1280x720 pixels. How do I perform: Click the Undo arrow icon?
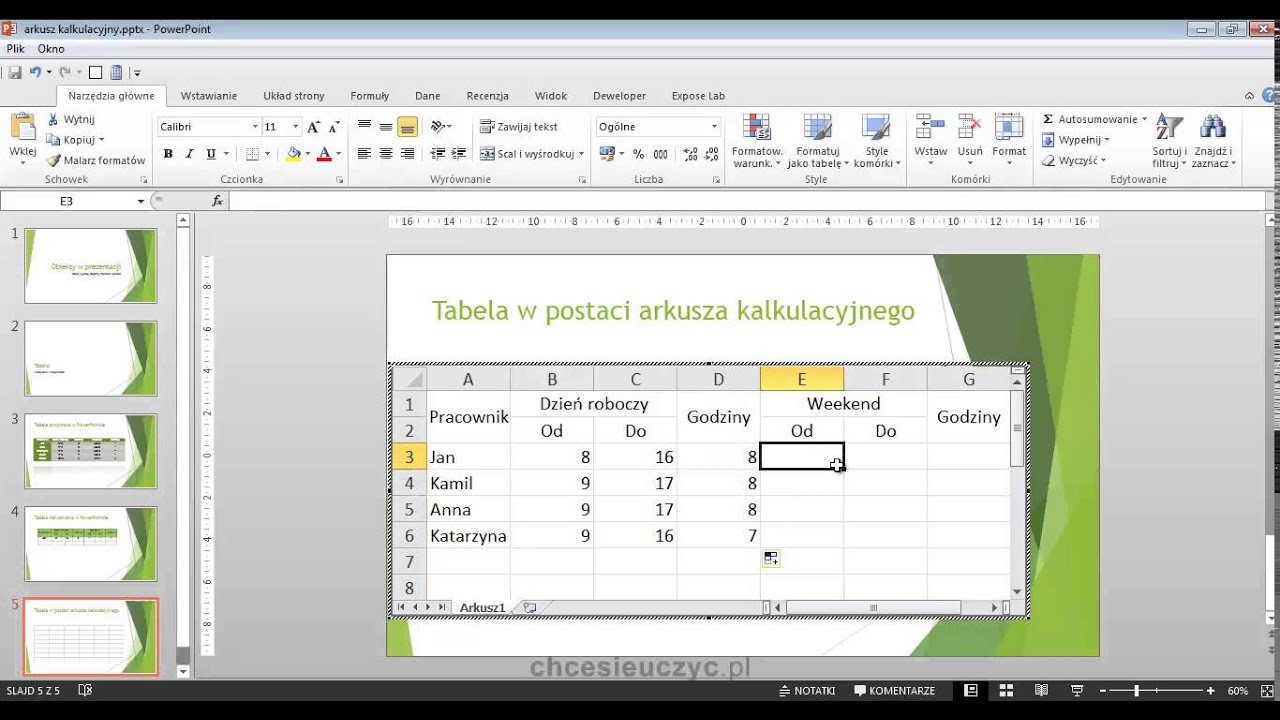pos(35,72)
